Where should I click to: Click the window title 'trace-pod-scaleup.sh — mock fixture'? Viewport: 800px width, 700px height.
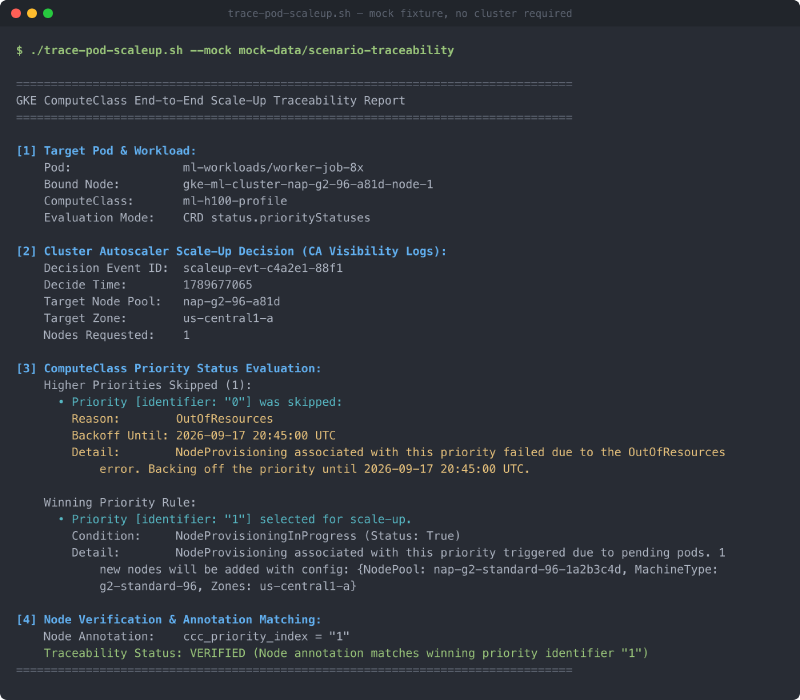(399, 14)
